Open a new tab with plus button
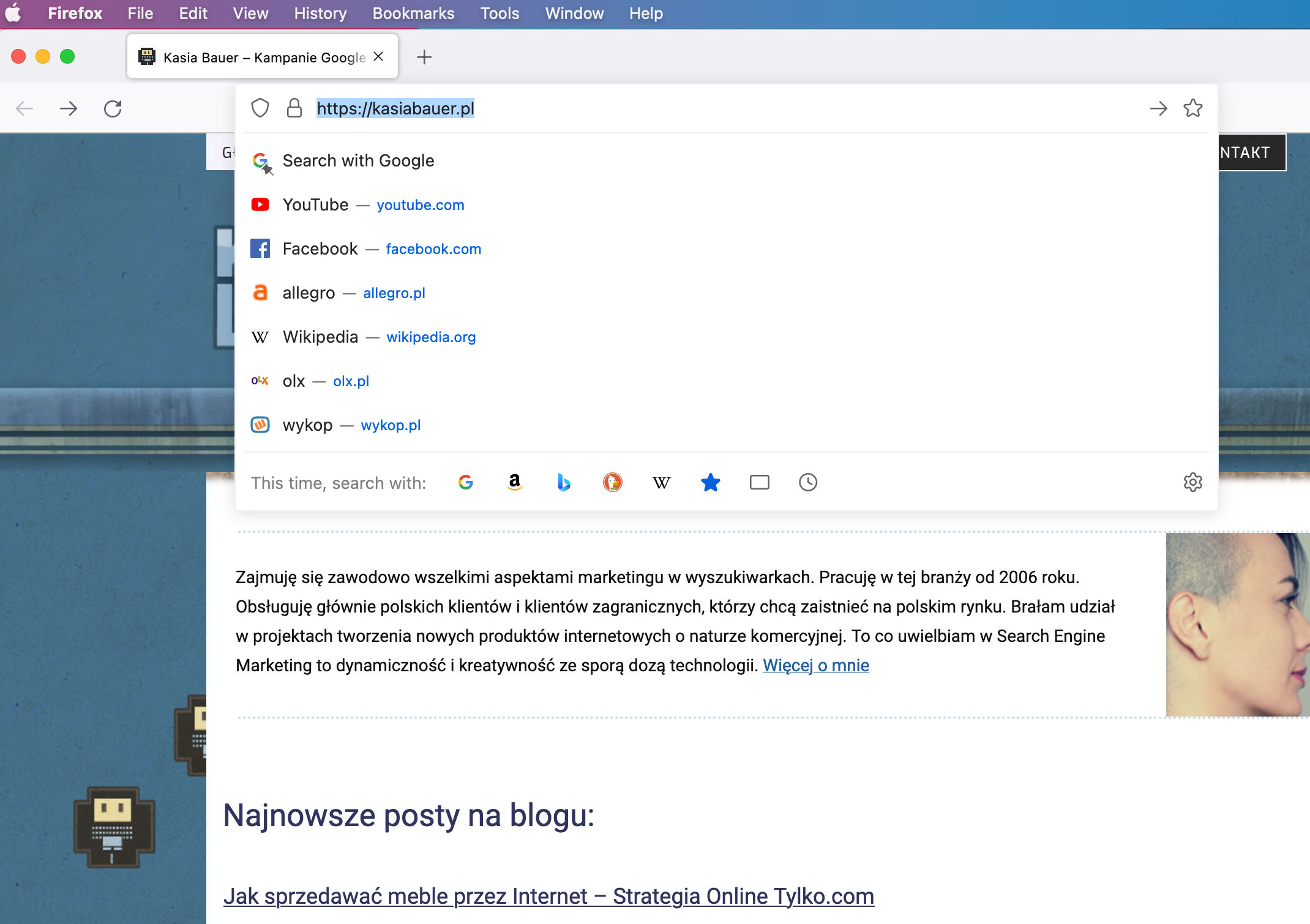1310x924 pixels. [424, 57]
